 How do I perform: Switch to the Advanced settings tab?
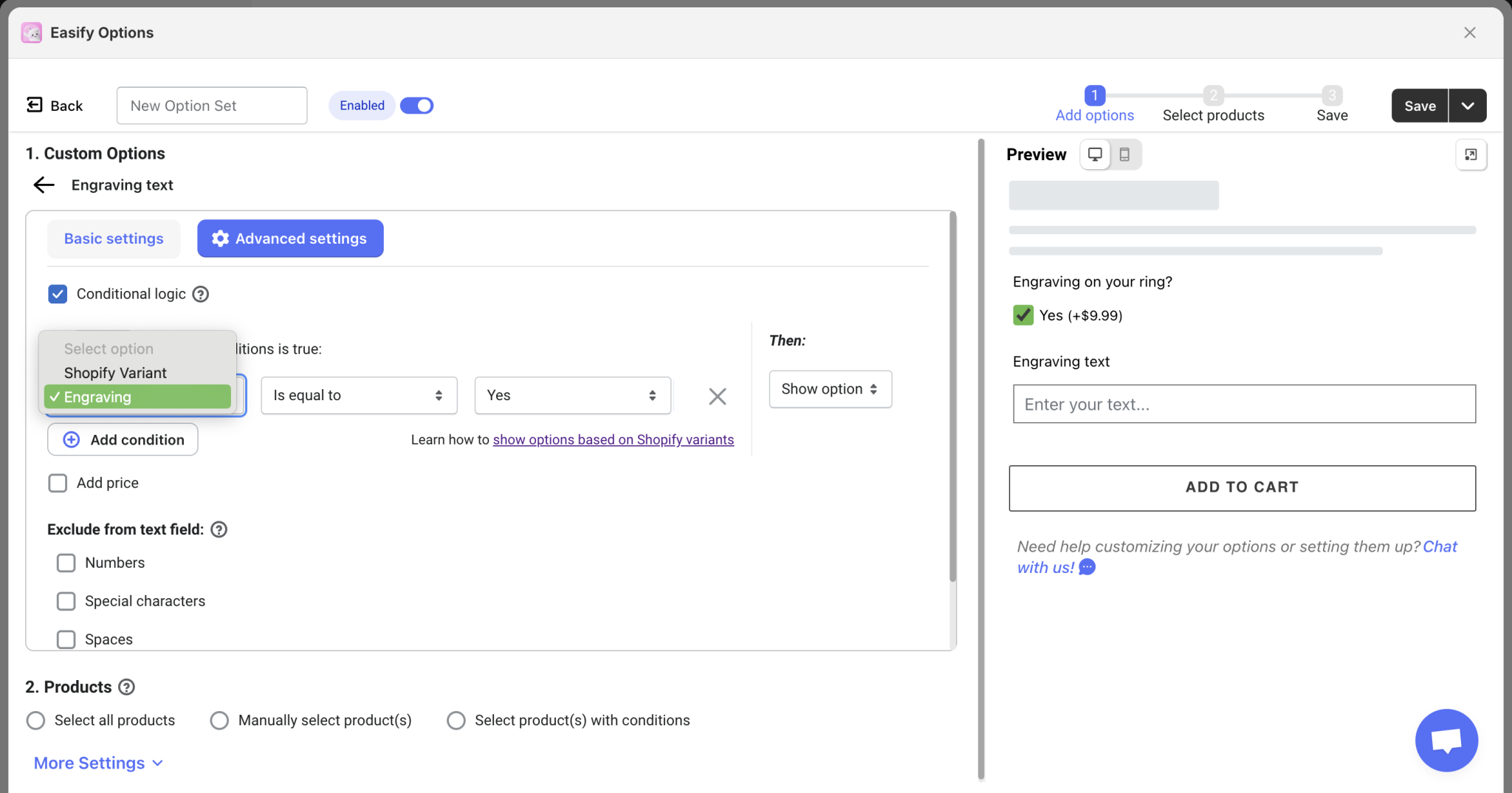tap(290, 238)
